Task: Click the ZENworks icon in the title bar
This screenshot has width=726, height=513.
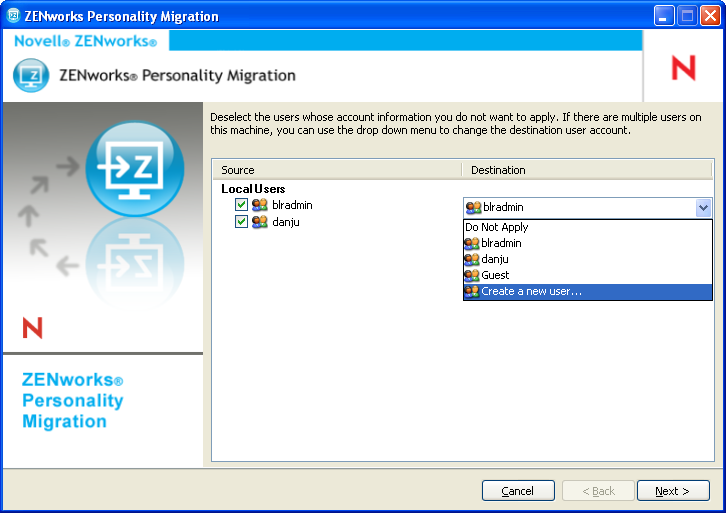Action: coord(13,16)
